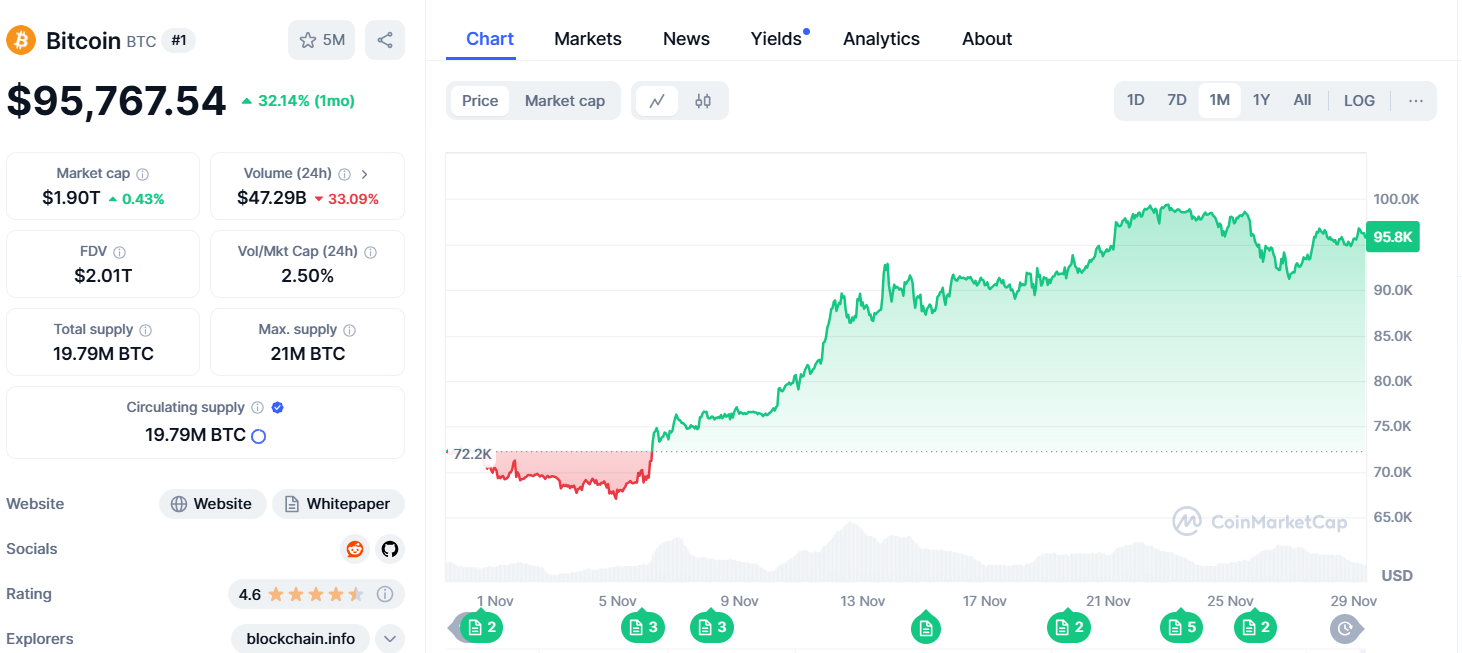View the About tab
1462x653 pixels.
987,39
